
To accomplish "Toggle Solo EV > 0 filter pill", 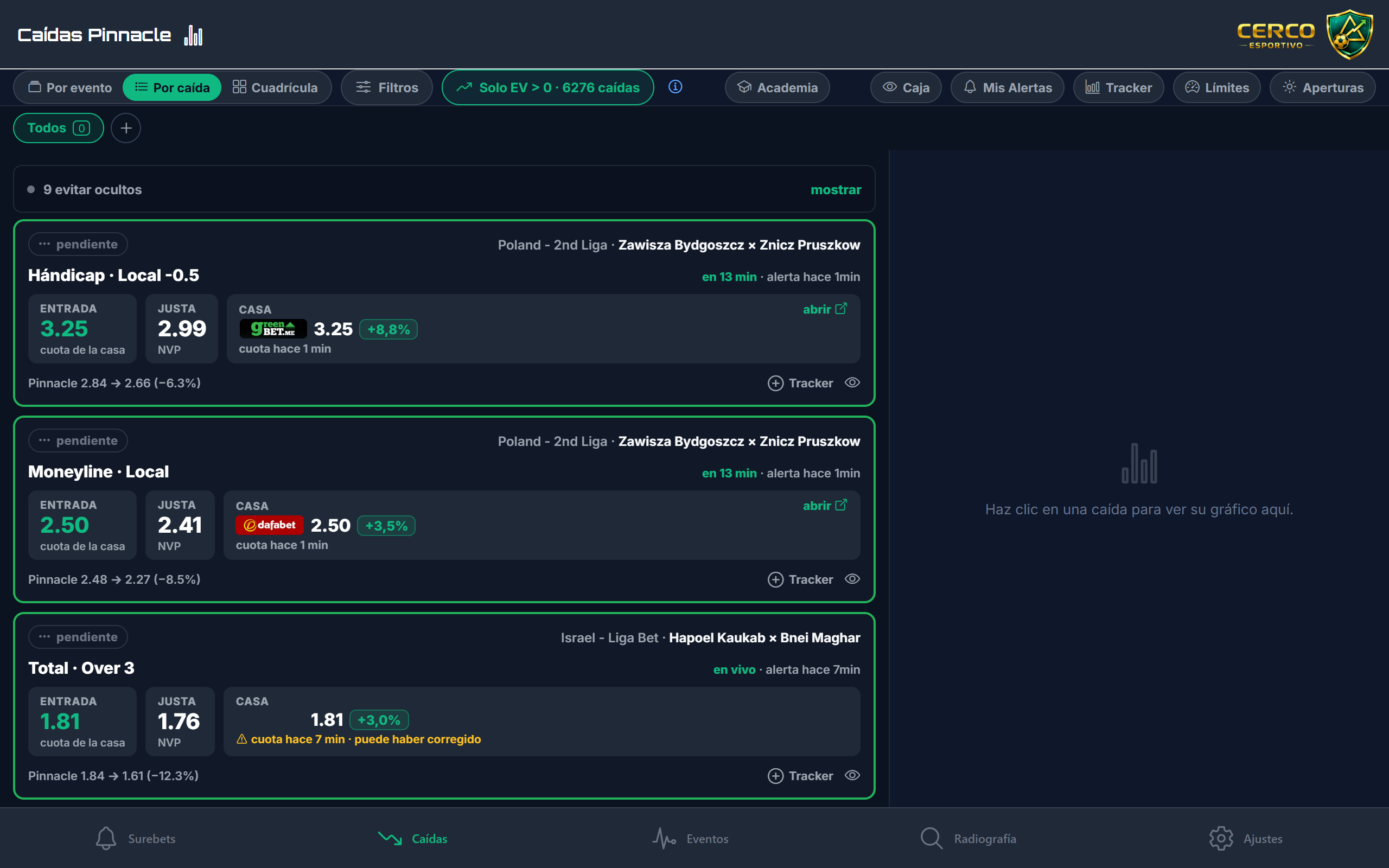I will pyautogui.click(x=547, y=87).
